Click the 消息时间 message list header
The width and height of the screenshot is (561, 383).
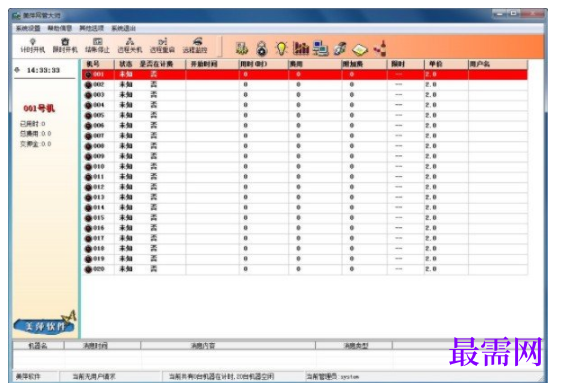pyautogui.click(x=102, y=345)
